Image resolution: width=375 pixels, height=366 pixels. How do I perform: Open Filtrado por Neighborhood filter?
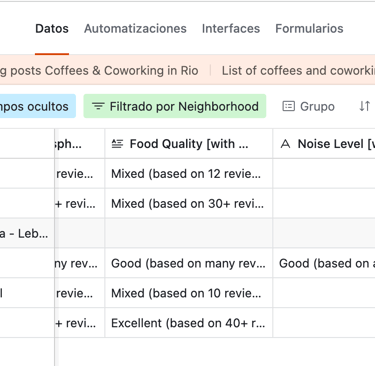pyautogui.click(x=175, y=106)
